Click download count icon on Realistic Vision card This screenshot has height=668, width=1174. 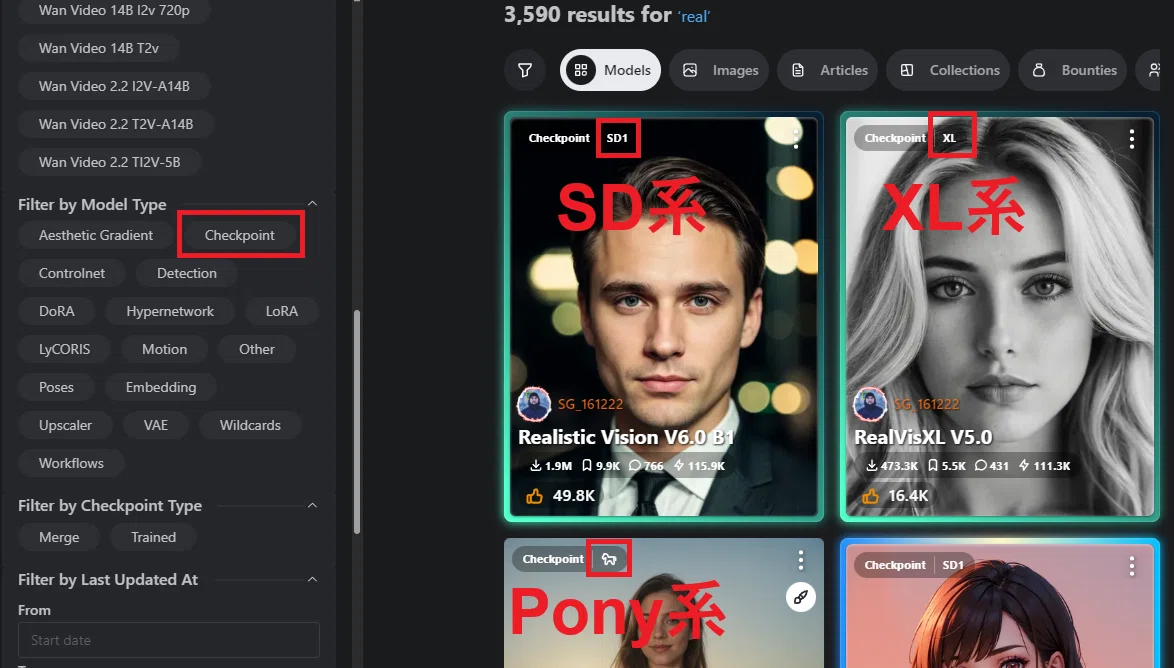coord(535,466)
